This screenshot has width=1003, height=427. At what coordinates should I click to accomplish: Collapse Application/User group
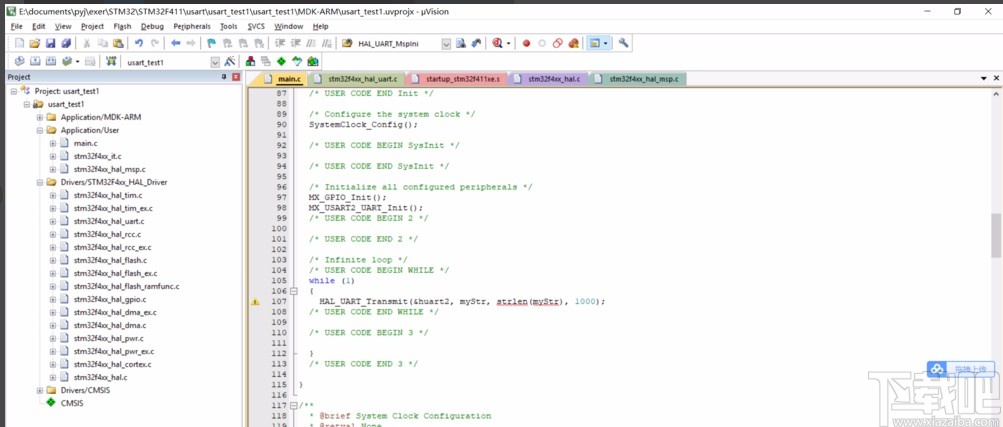coord(40,130)
